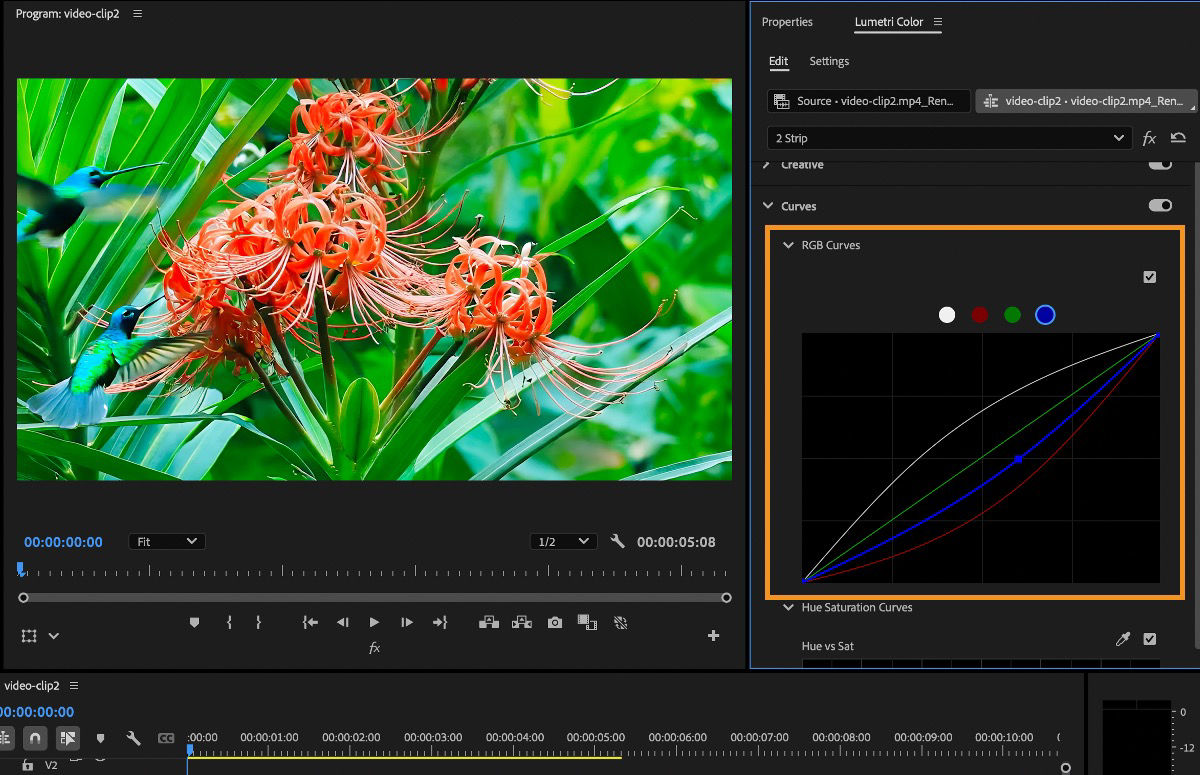This screenshot has width=1200, height=775.
Task: Click the fx badge next to 2 Strip preset
Action: coord(1148,138)
